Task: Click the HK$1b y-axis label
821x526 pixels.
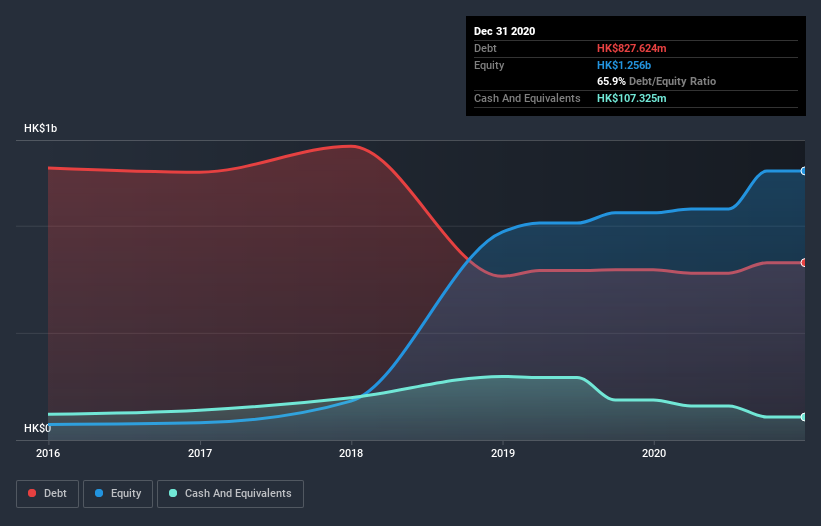Action: point(40,128)
